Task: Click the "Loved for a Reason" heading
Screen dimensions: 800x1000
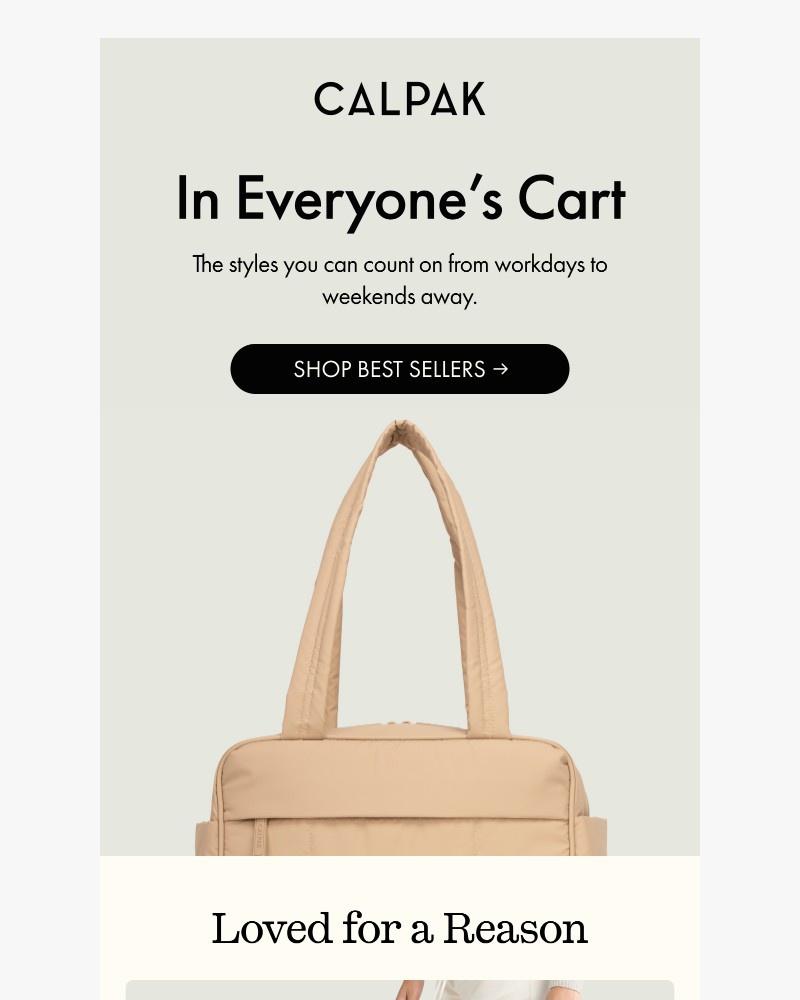Action: (x=400, y=929)
